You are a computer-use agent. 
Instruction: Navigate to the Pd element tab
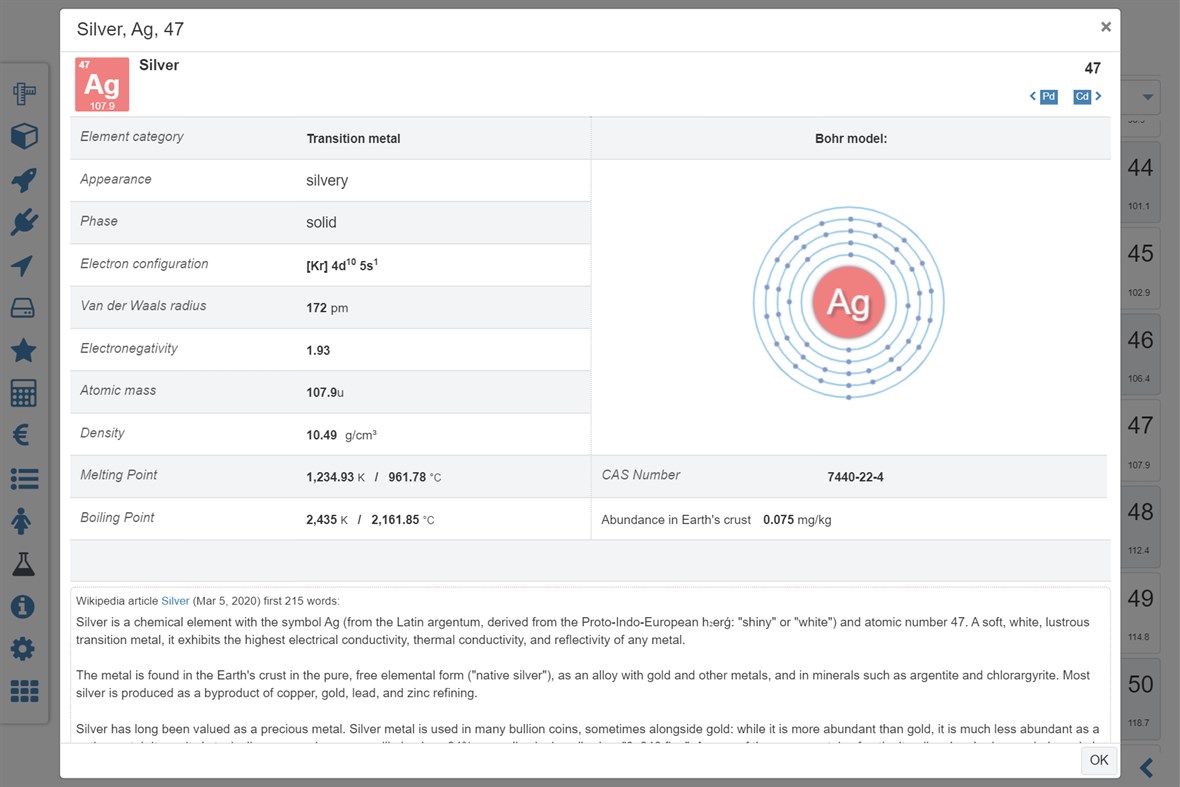click(1047, 96)
